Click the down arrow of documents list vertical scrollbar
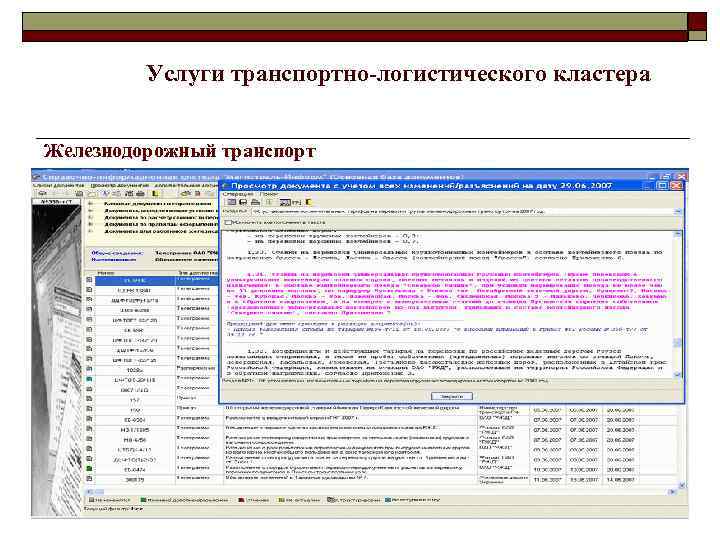The width and height of the screenshot is (720, 540). (x=682, y=485)
